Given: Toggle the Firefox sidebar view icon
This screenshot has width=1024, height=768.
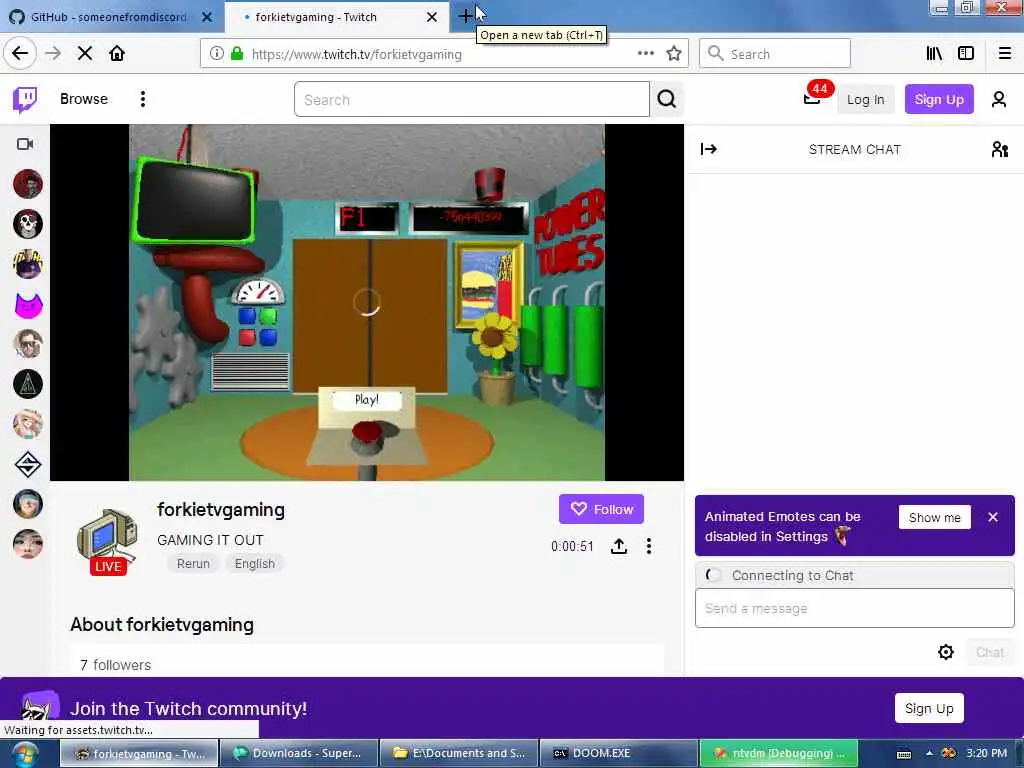Looking at the screenshot, I should pyautogui.click(x=966, y=54).
